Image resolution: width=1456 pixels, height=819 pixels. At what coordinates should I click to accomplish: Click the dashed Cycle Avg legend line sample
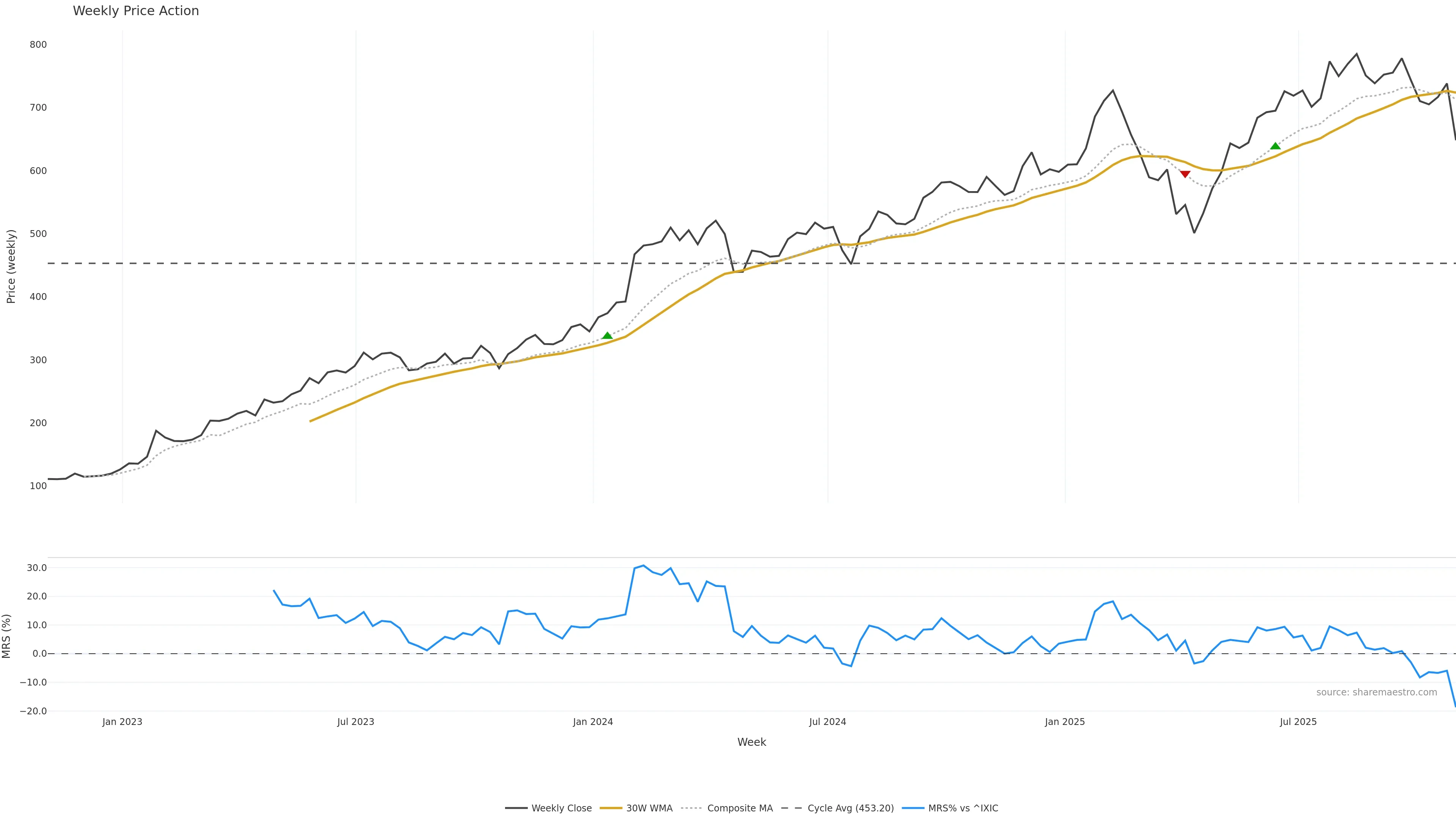[x=791, y=808]
